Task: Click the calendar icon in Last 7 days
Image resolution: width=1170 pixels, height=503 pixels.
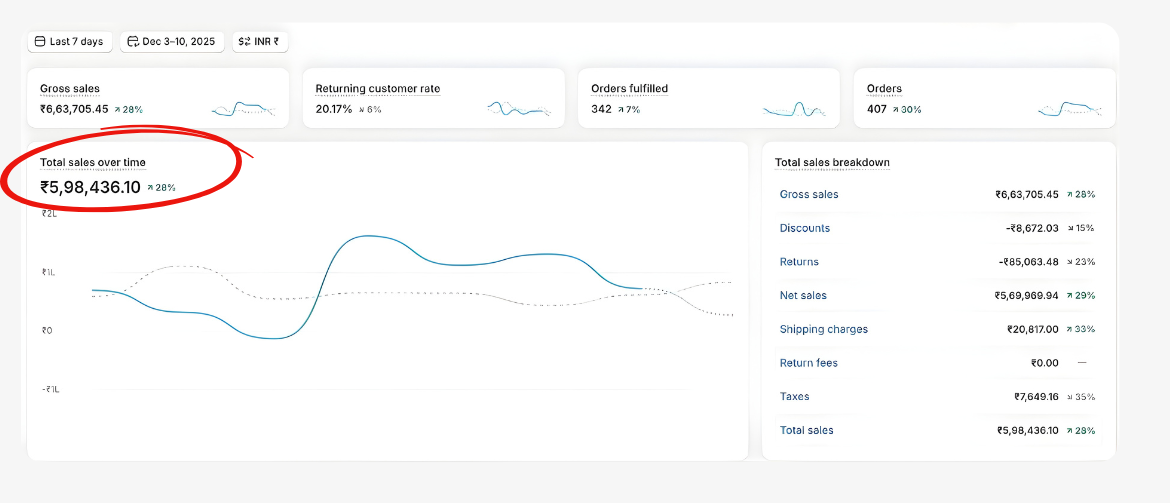Action: 40,42
